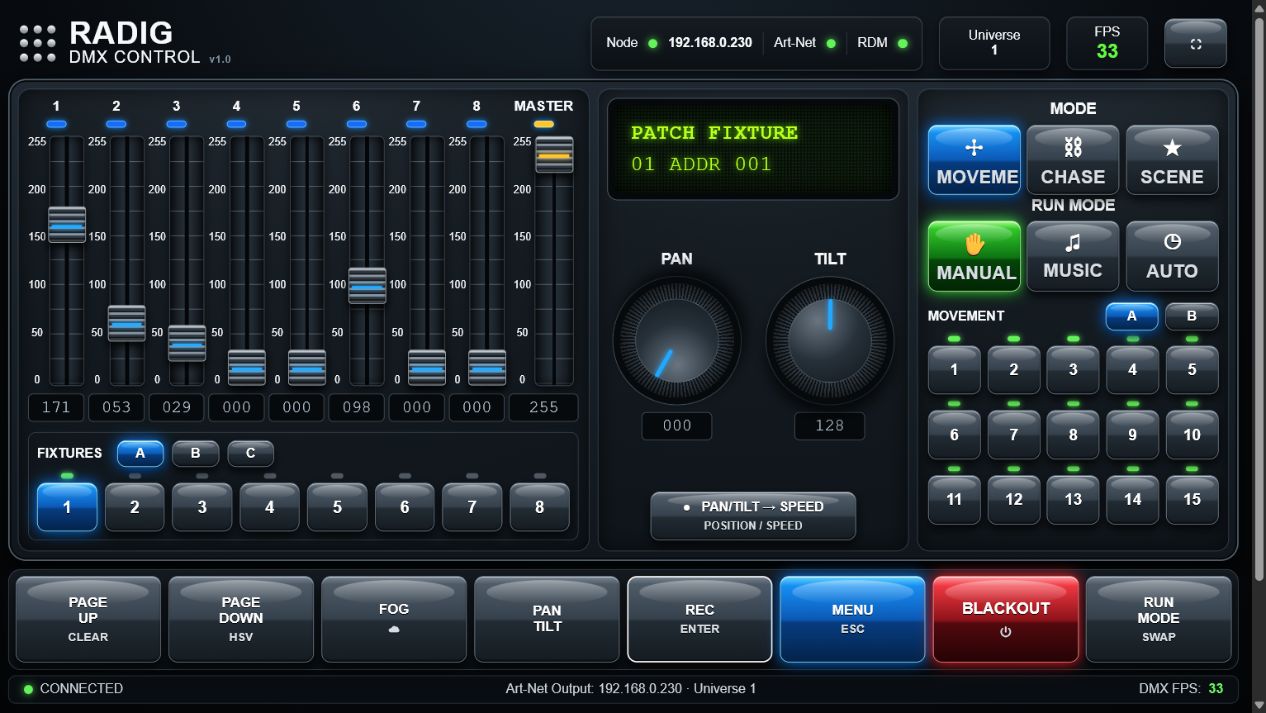Click the PAN rotary knob
1266x713 pixels.
tap(677, 341)
